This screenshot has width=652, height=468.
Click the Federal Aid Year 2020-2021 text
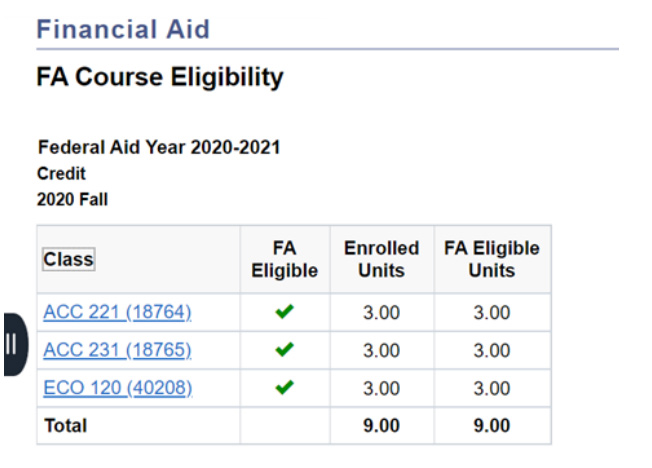point(158,148)
